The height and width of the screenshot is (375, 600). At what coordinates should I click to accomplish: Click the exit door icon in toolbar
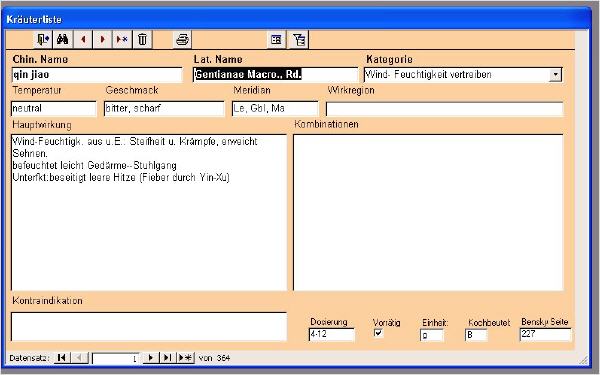43,39
